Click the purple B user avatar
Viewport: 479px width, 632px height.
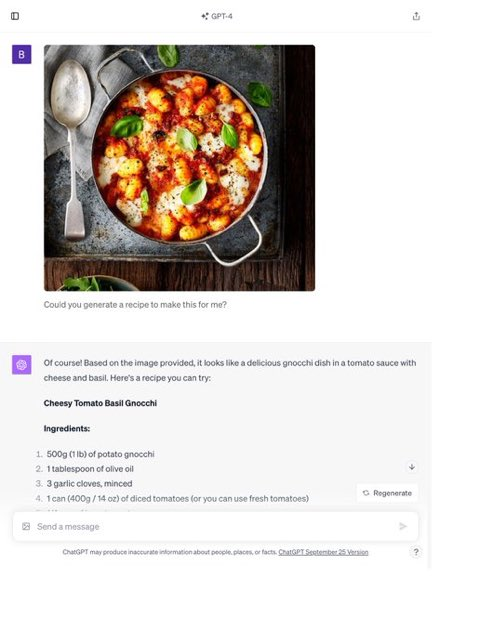click(x=22, y=54)
